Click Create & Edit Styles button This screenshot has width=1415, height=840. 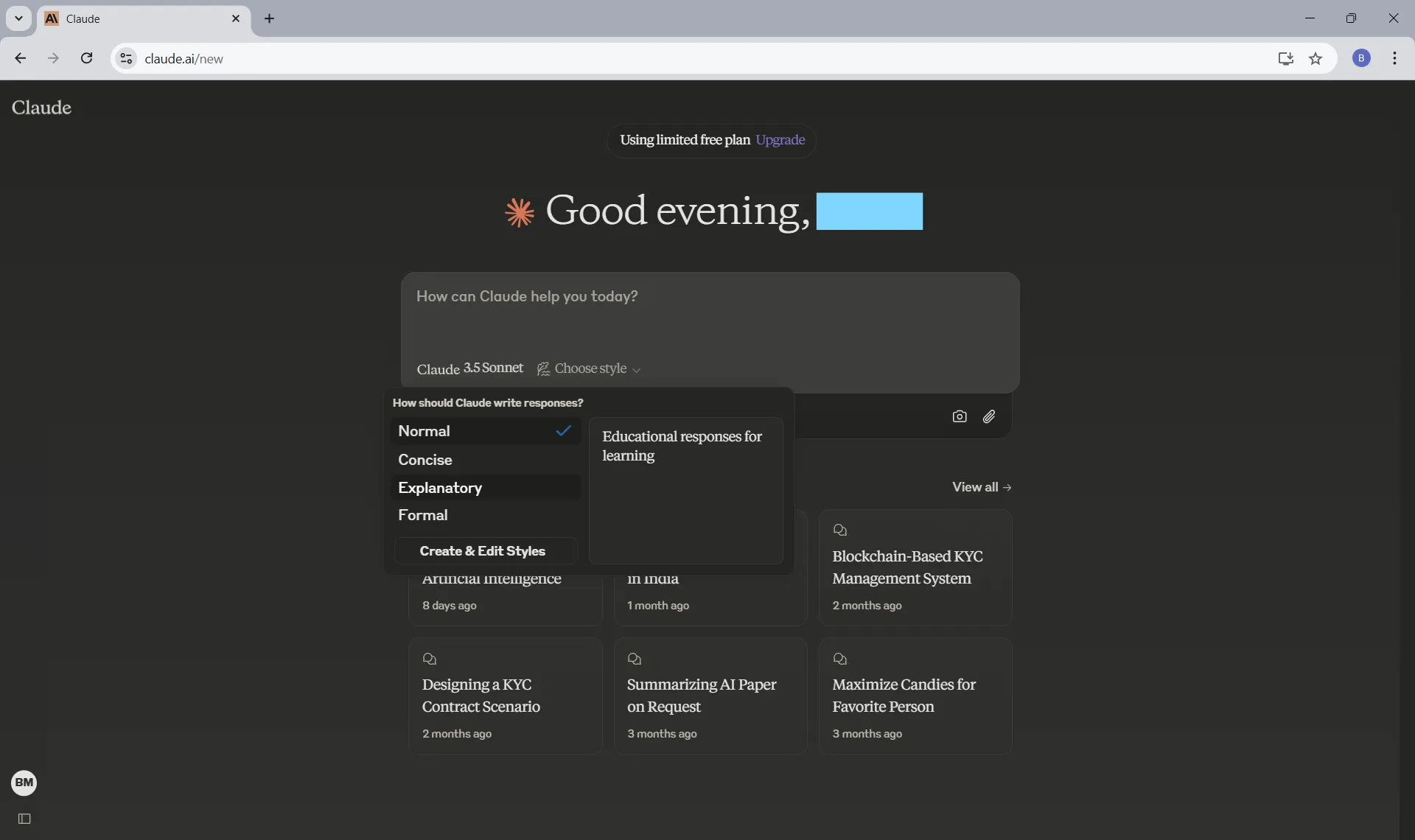(x=485, y=551)
